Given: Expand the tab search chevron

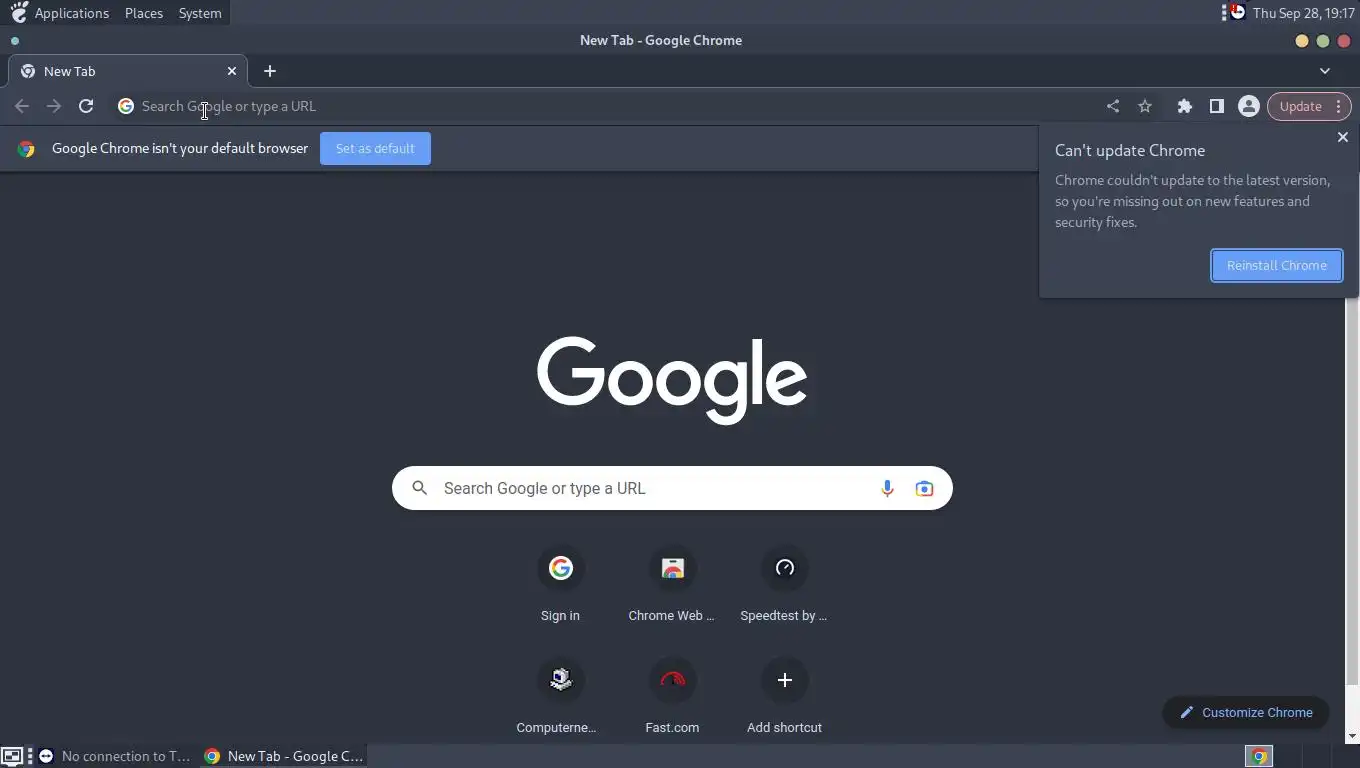Looking at the screenshot, I should (1325, 71).
